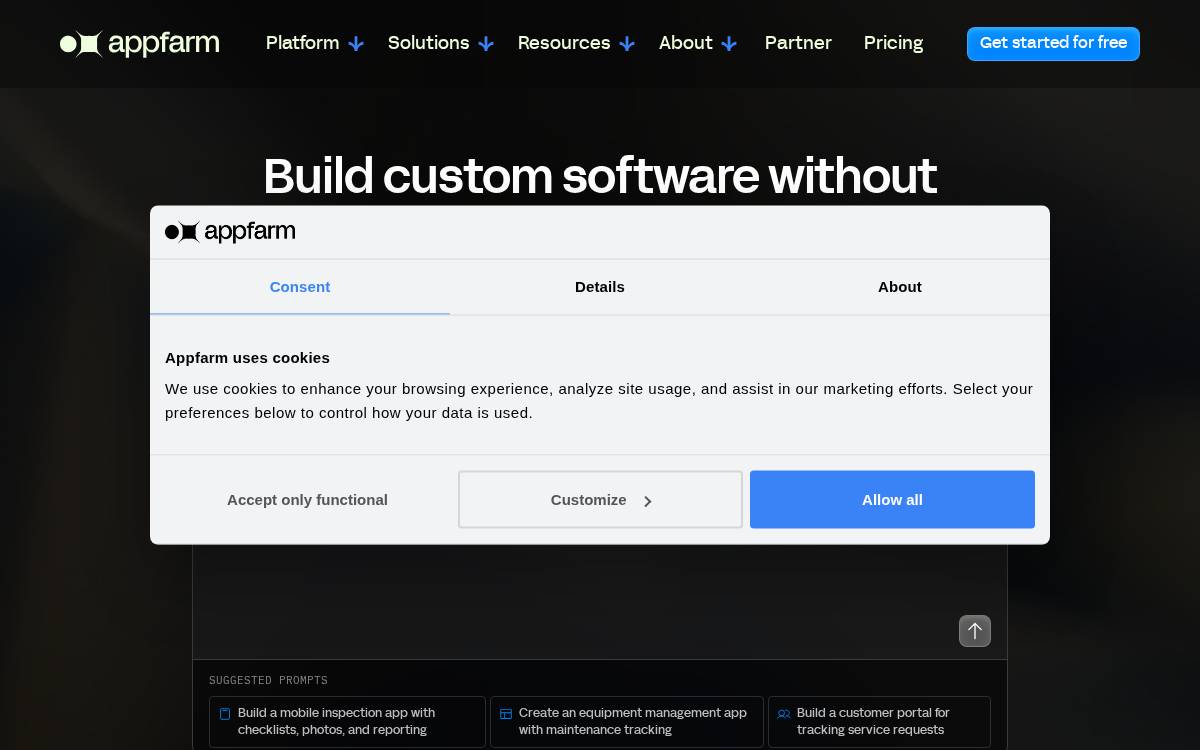
Task: Click the appfarm logo in the cookie dialog
Action: [230, 232]
